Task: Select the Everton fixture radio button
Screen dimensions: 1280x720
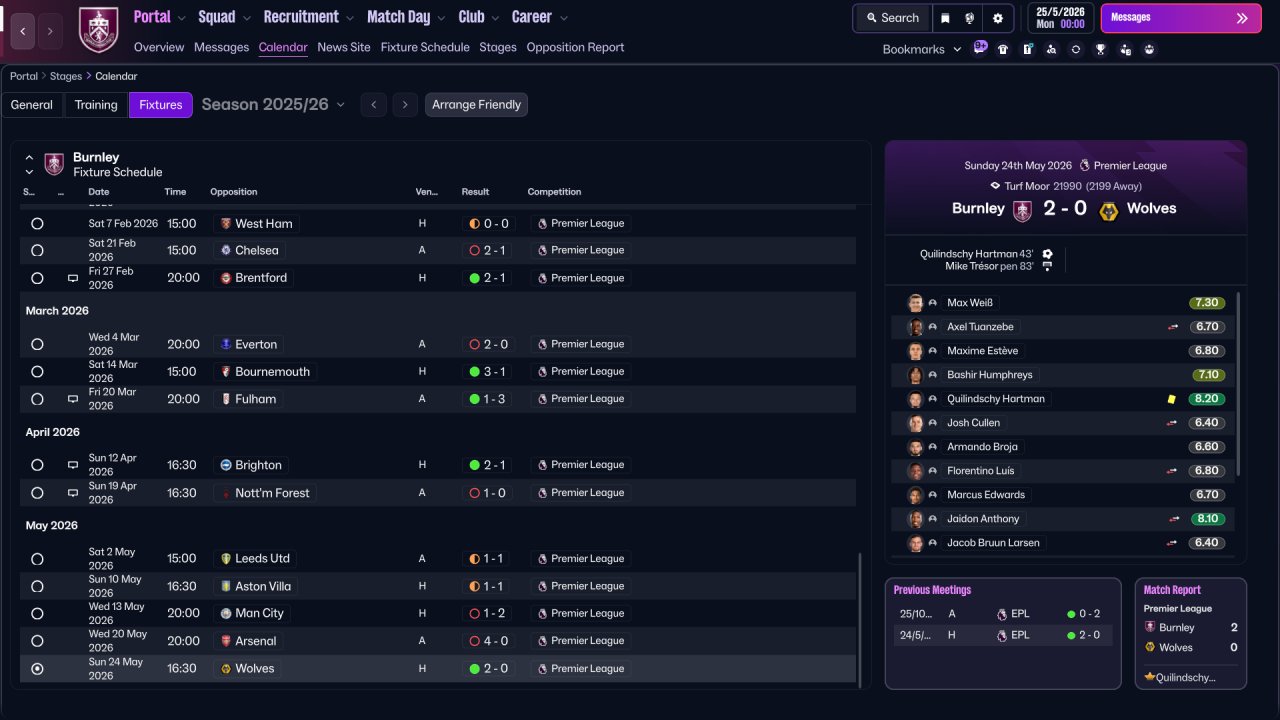Action: click(x=37, y=344)
